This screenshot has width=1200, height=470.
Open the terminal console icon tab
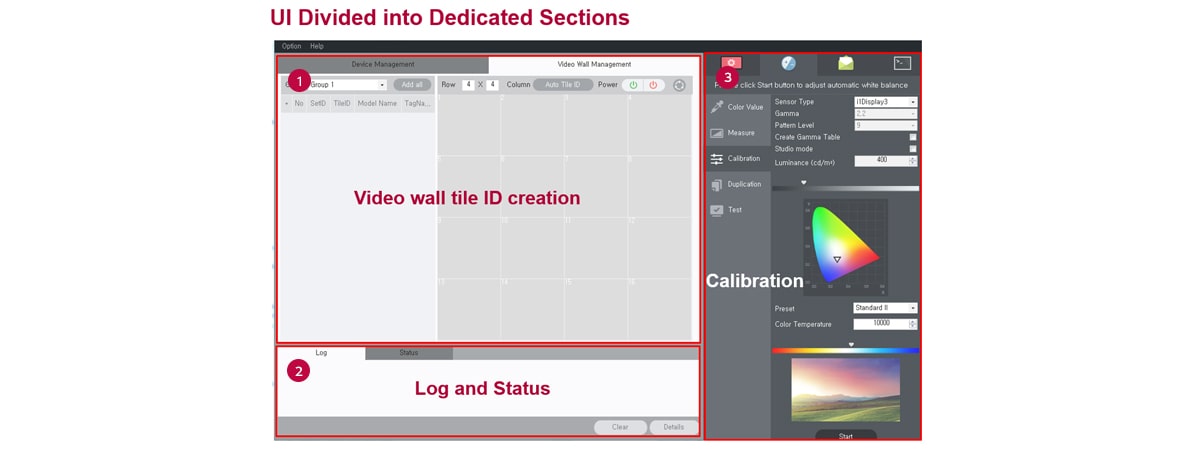click(902, 63)
